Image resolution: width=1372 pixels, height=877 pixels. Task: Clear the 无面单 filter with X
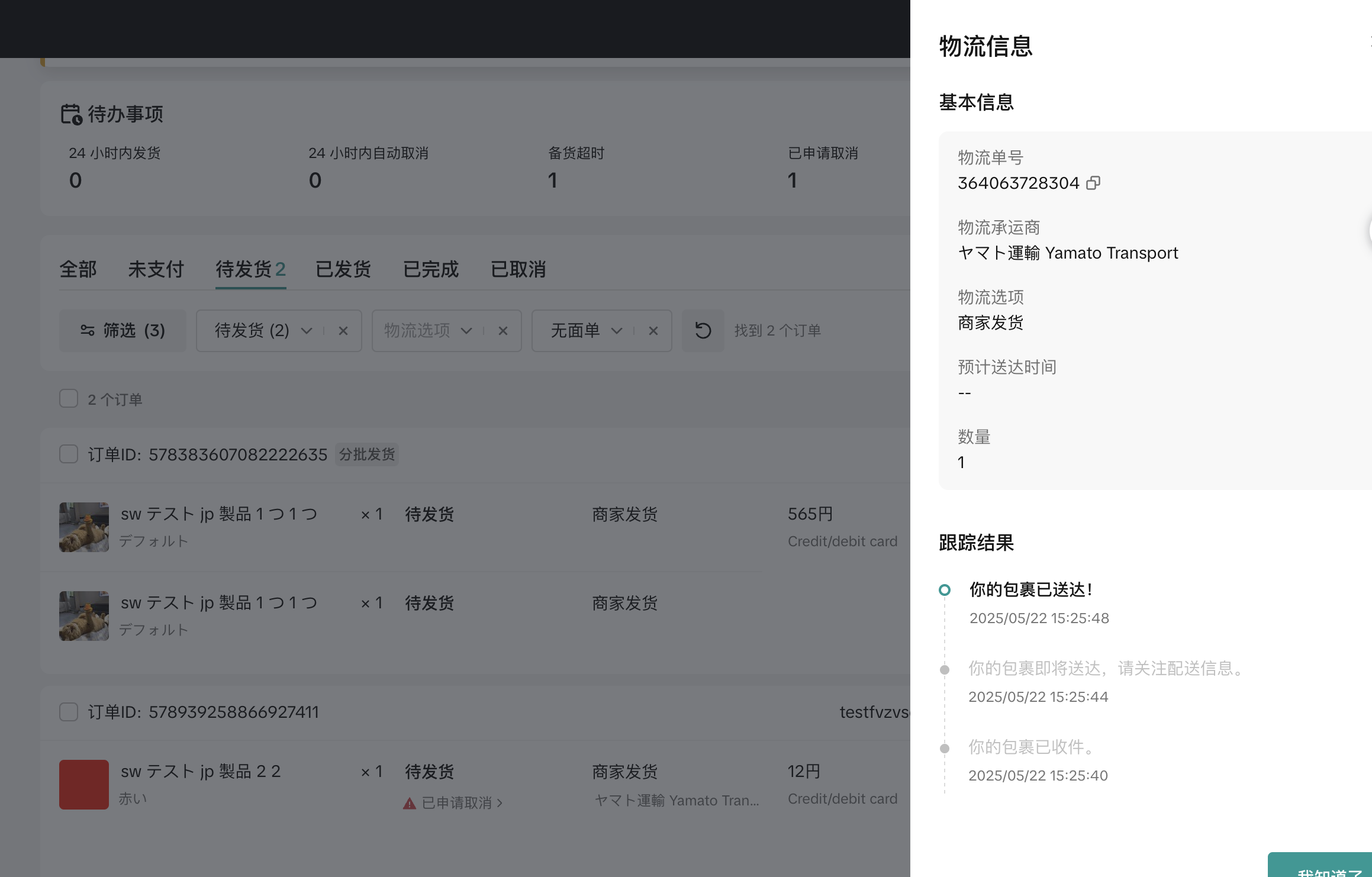(653, 331)
